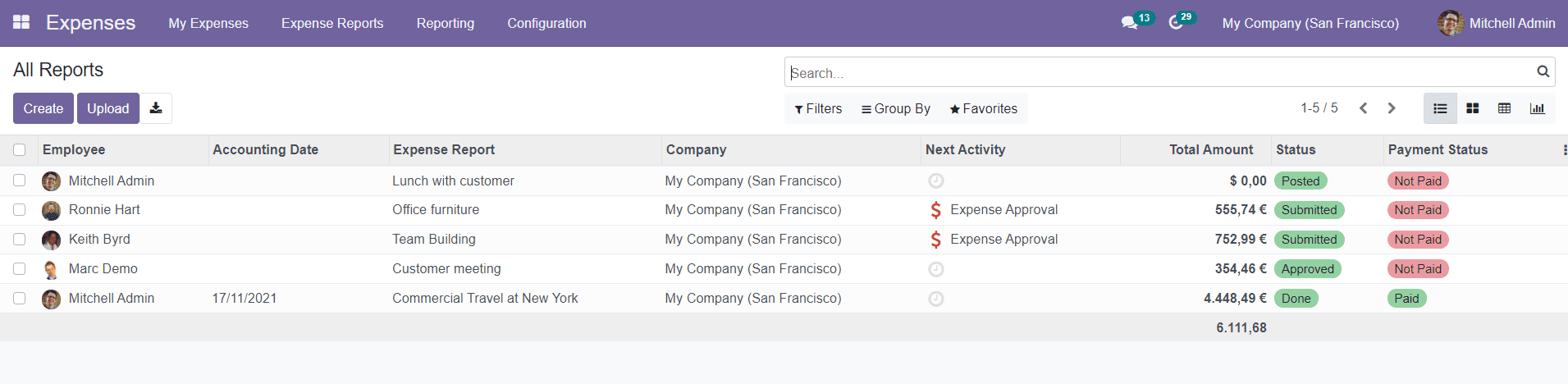Open conversations with 13 unread messages

click(x=1136, y=22)
